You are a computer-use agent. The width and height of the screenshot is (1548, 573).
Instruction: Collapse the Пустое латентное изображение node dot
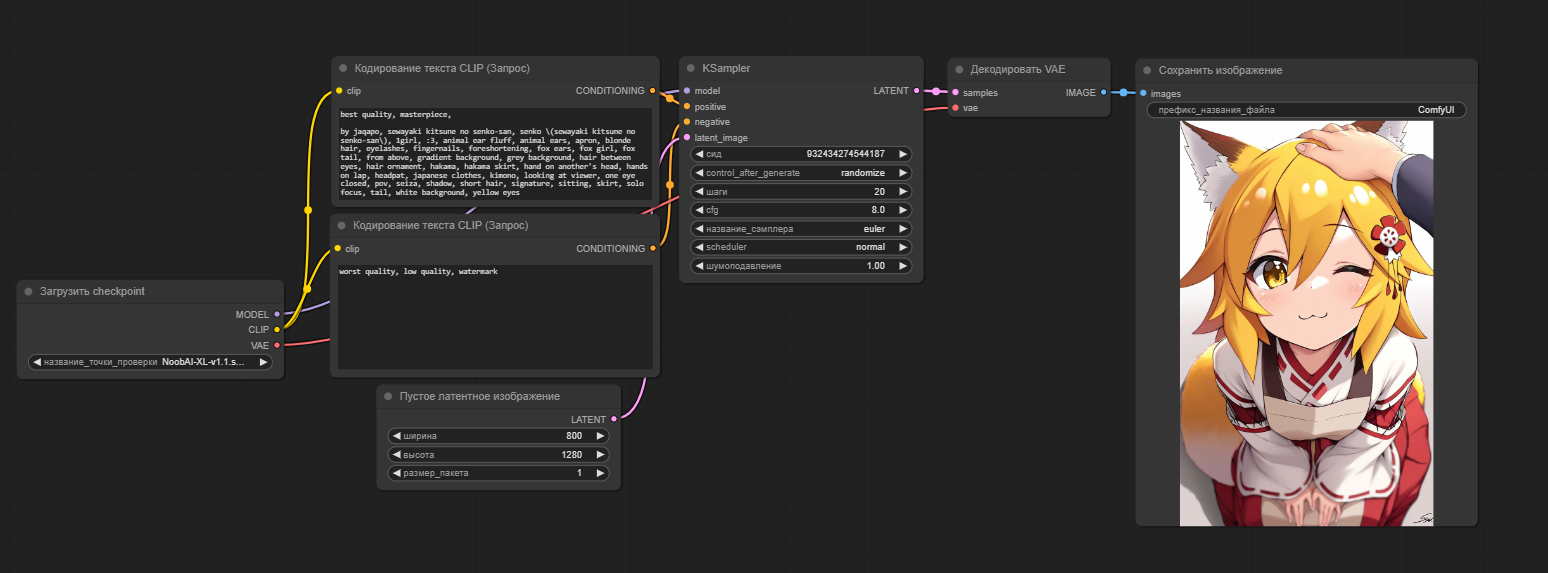388,396
